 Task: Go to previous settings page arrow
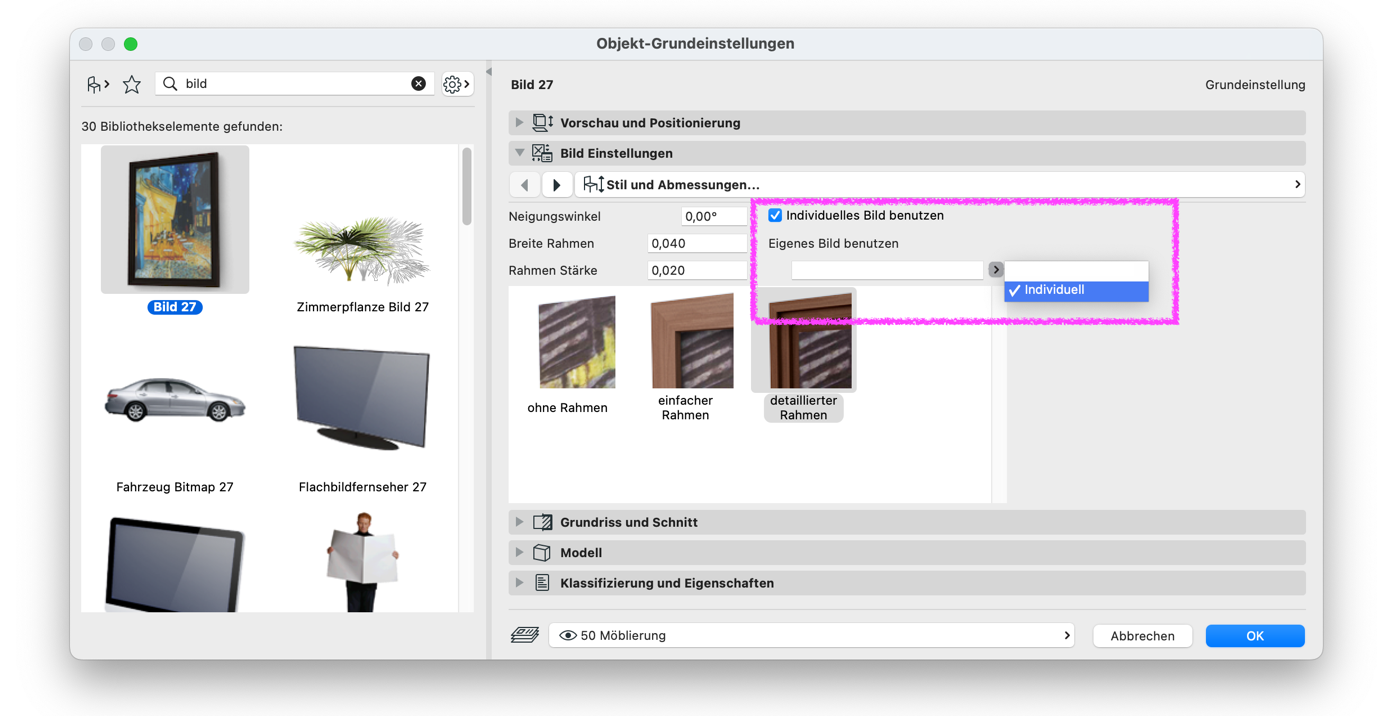pos(525,185)
